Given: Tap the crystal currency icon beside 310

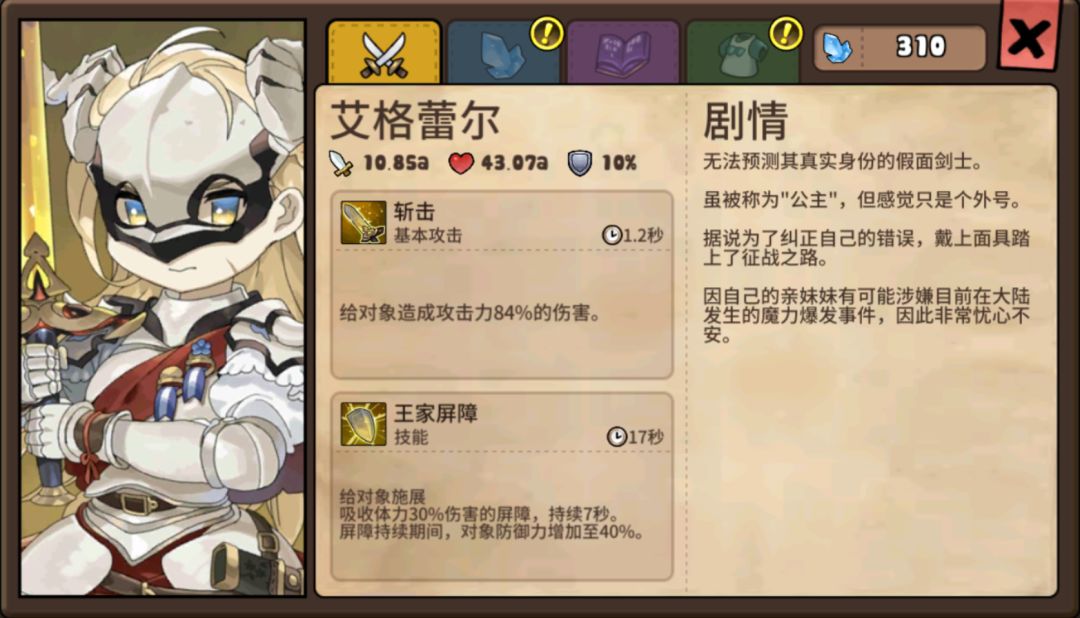Looking at the screenshot, I should (x=838, y=48).
